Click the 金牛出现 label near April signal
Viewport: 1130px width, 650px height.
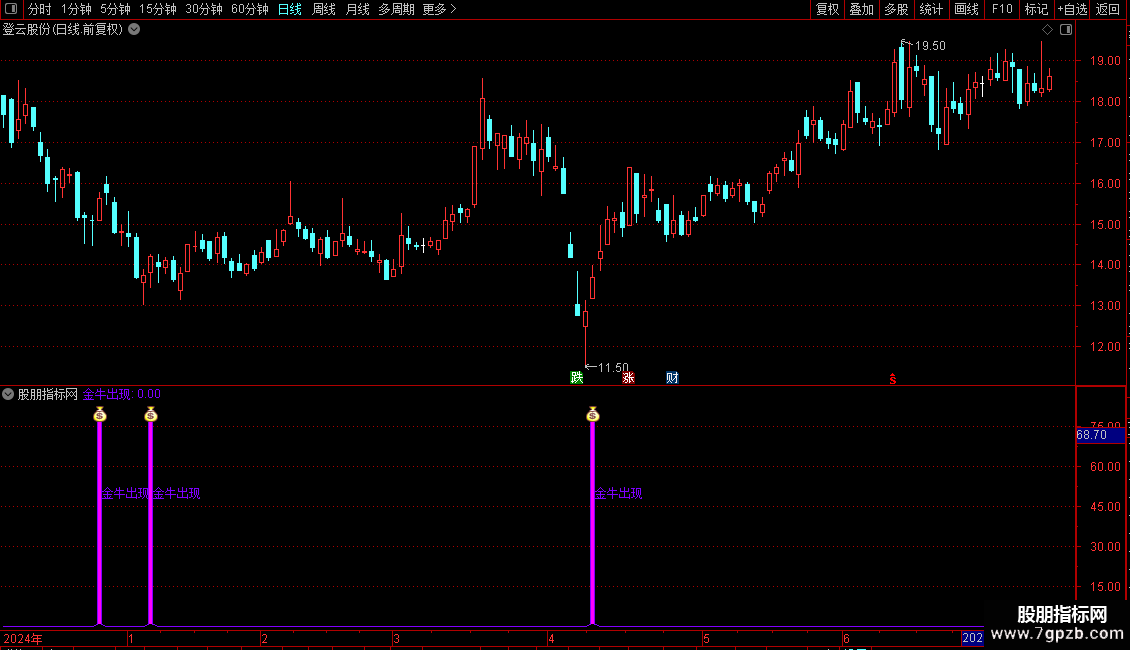618,494
